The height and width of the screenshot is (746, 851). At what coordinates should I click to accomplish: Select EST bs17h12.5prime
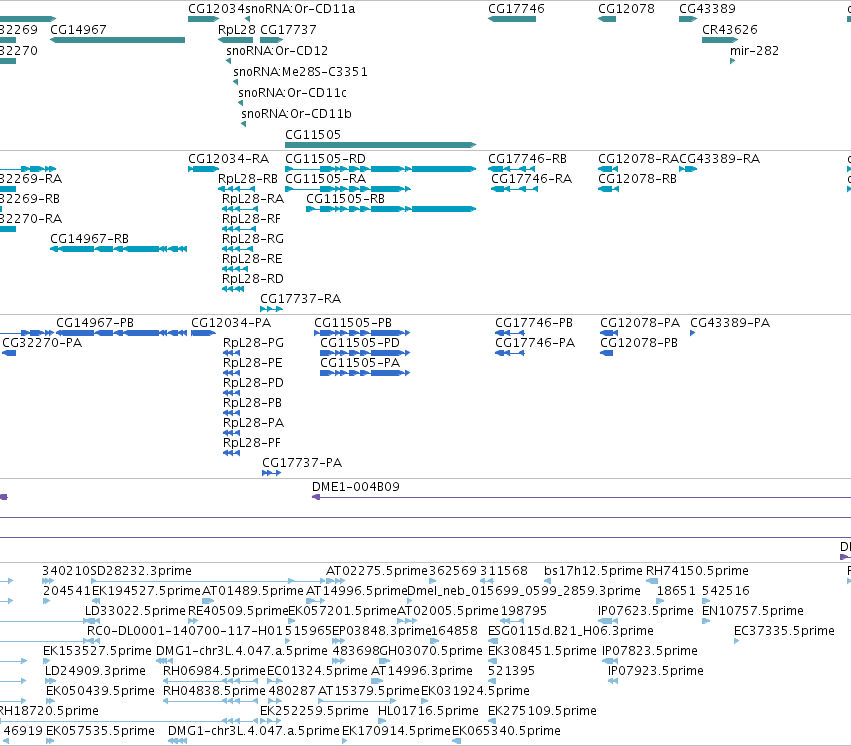[593, 571]
